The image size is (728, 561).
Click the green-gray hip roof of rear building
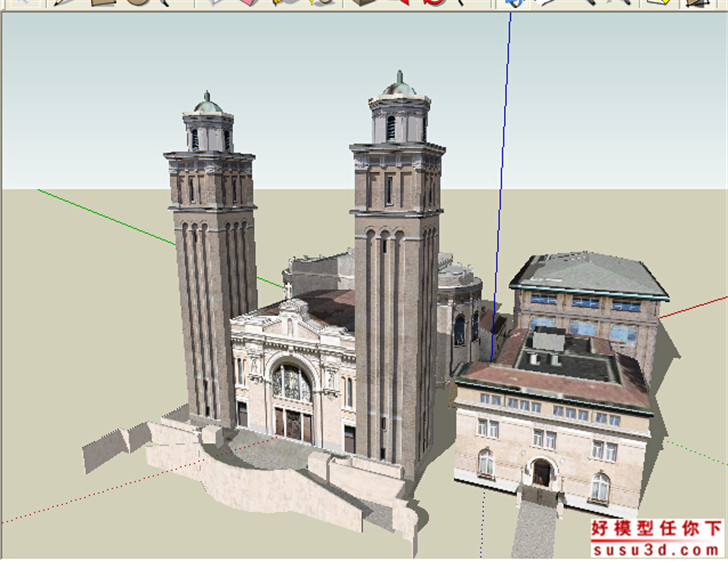click(590, 274)
